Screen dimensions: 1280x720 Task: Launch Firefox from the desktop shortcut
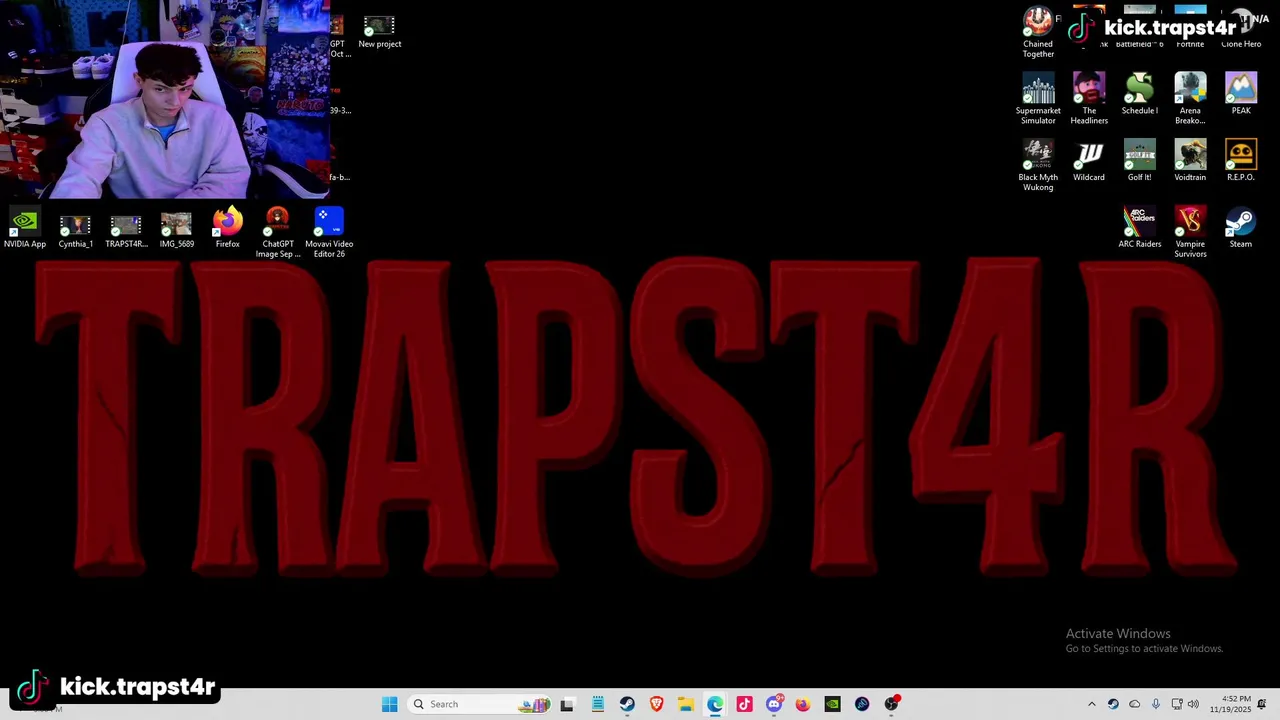[227, 228]
